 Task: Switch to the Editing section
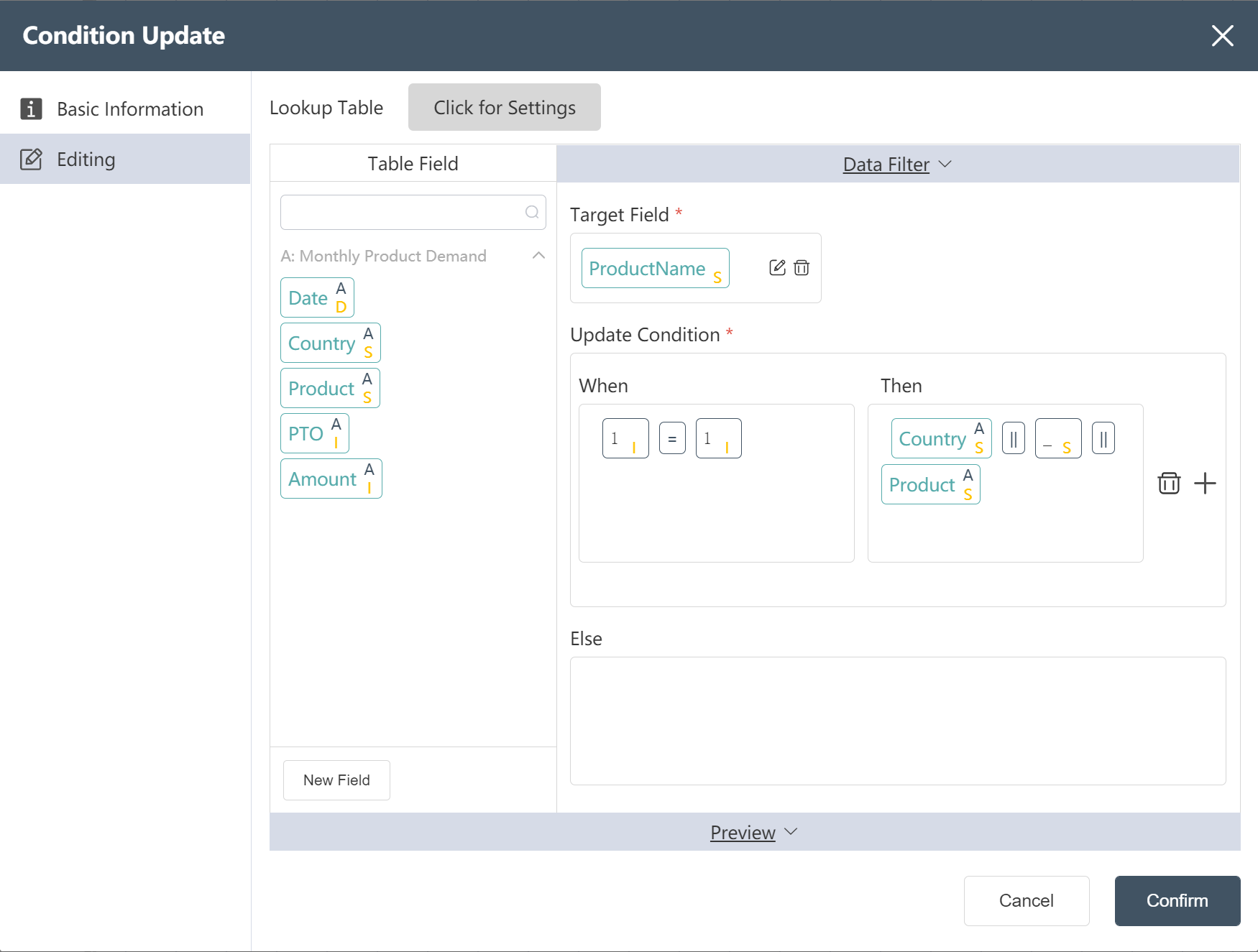125,159
